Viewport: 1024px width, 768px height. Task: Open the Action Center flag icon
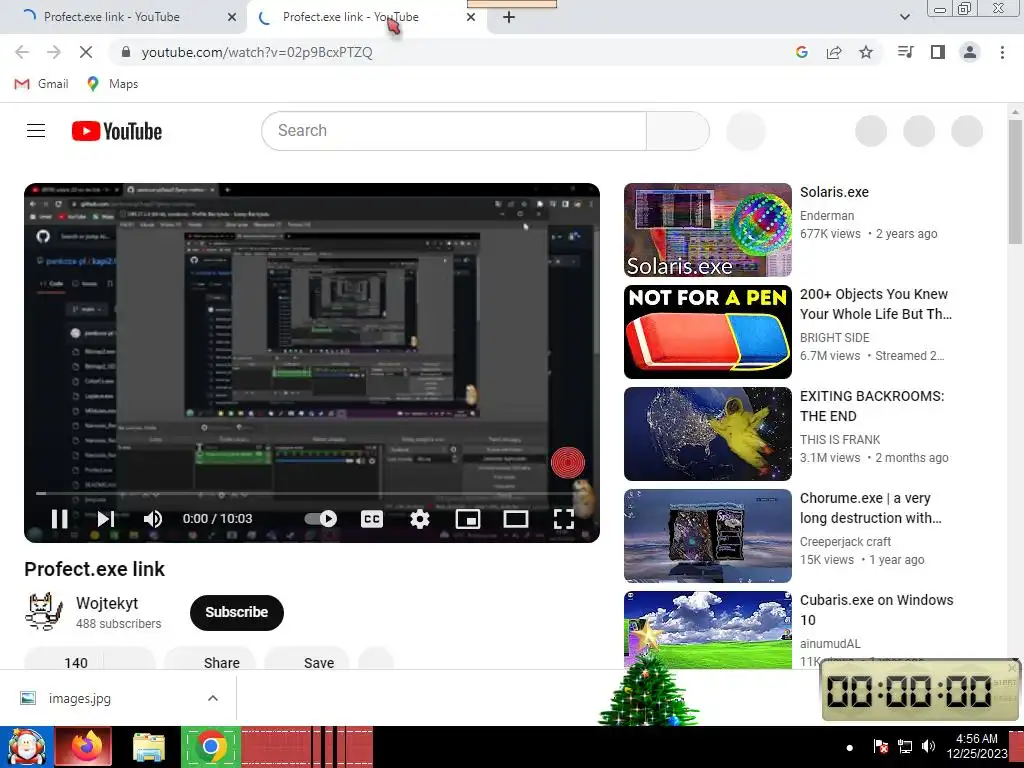pos(880,746)
